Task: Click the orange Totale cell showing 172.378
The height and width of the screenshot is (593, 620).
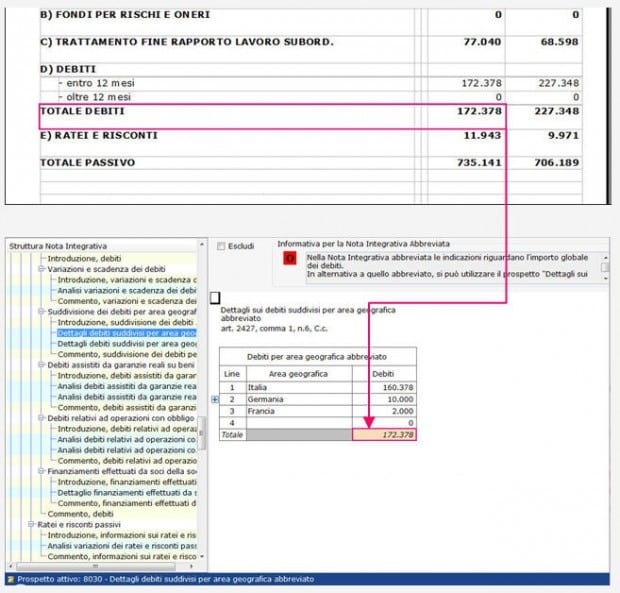Action: click(x=384, y=435)
